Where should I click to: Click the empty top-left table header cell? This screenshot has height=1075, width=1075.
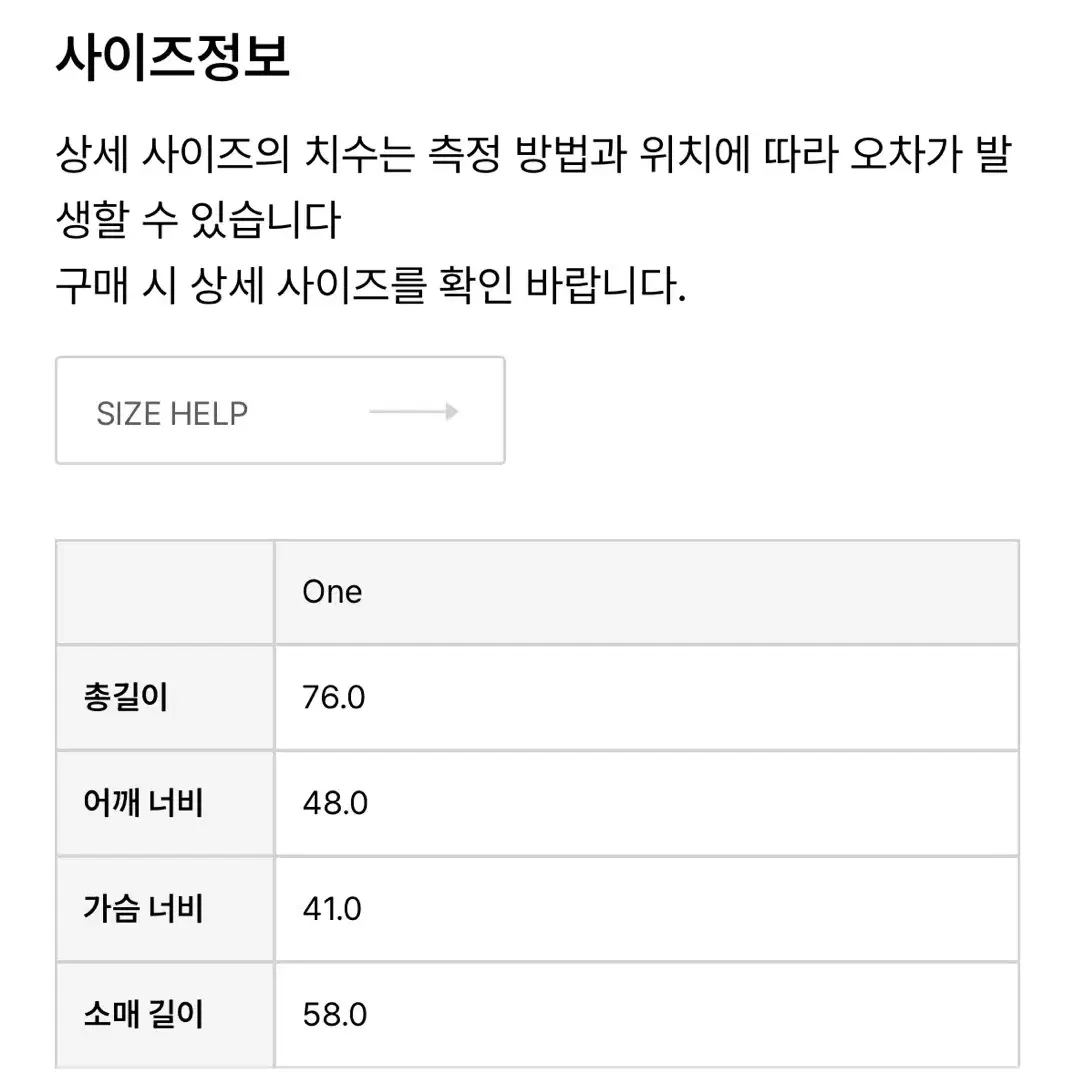[x=165, y=592]
